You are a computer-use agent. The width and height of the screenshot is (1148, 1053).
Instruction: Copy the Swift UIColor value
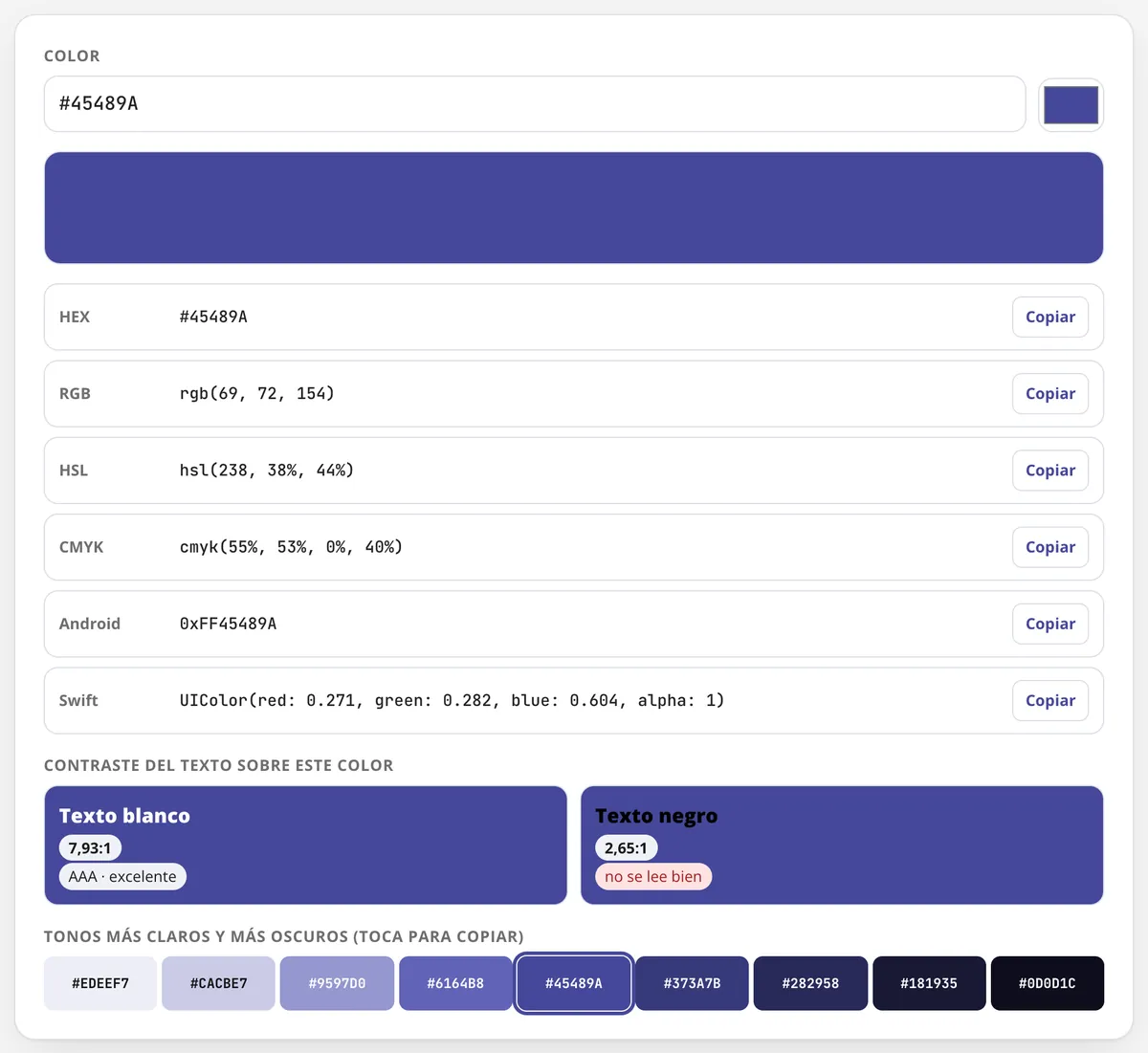point(1050,700)
